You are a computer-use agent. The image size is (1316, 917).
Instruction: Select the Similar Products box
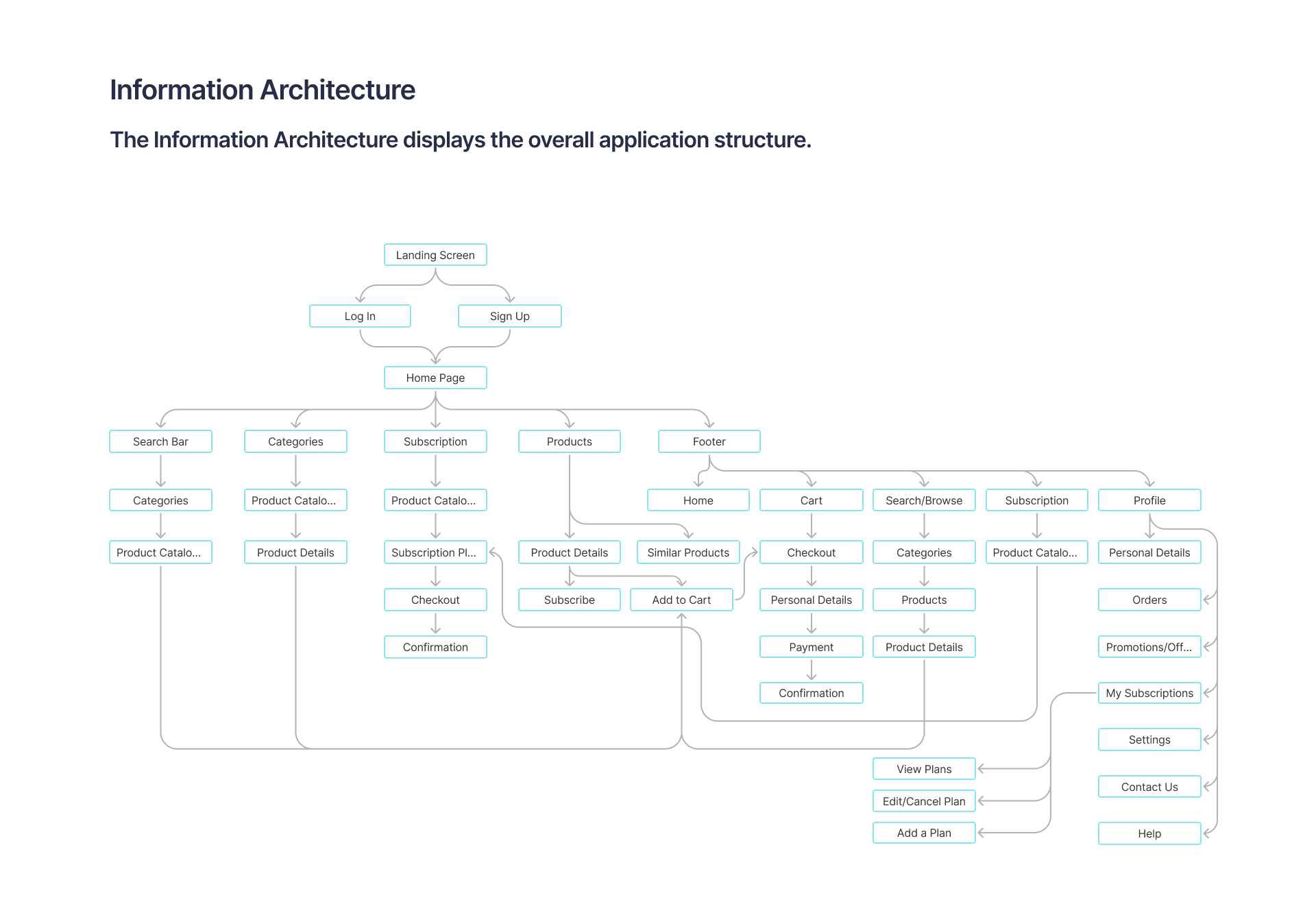(688, 552)
